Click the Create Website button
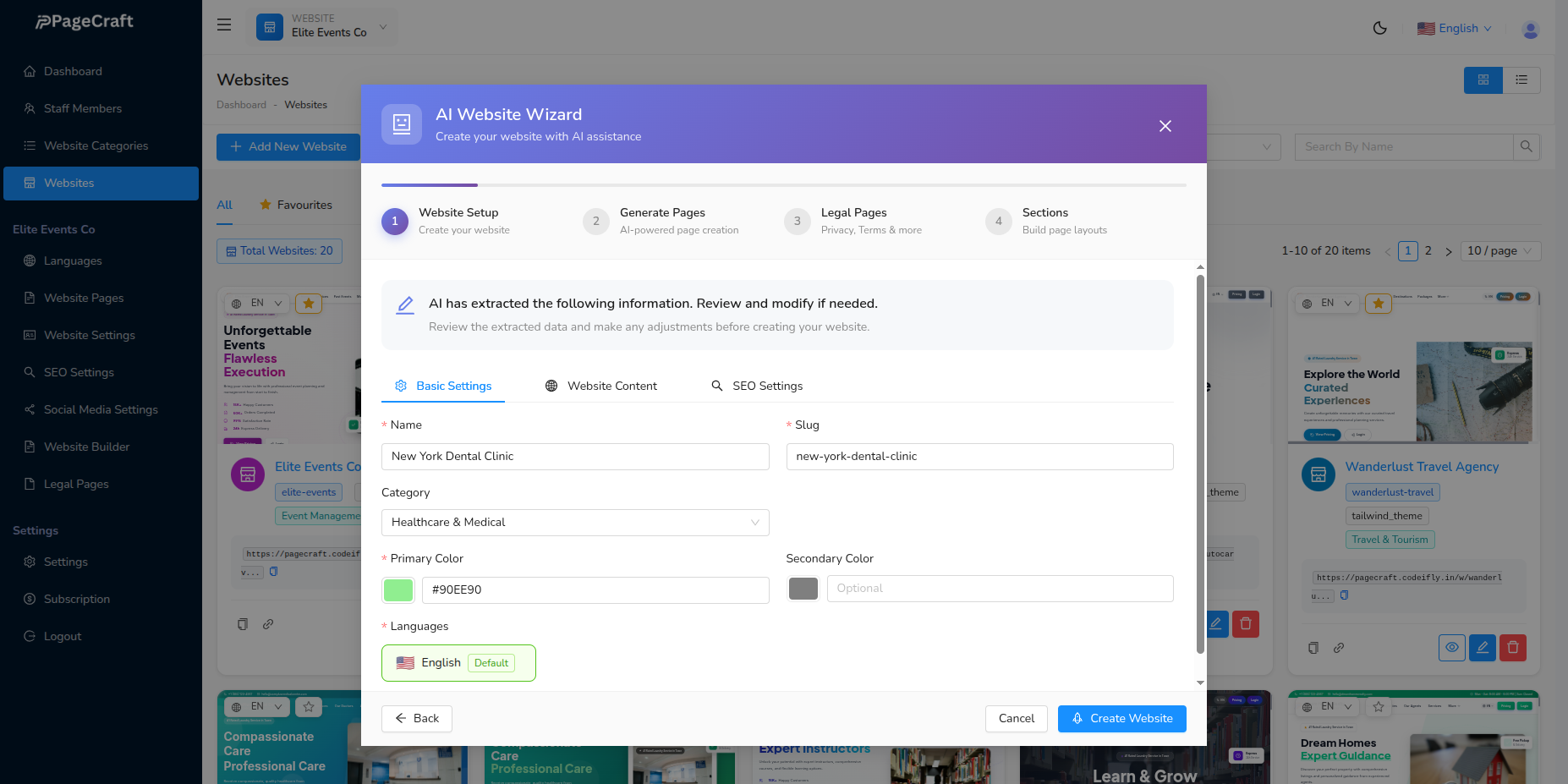 [1121, 718]
